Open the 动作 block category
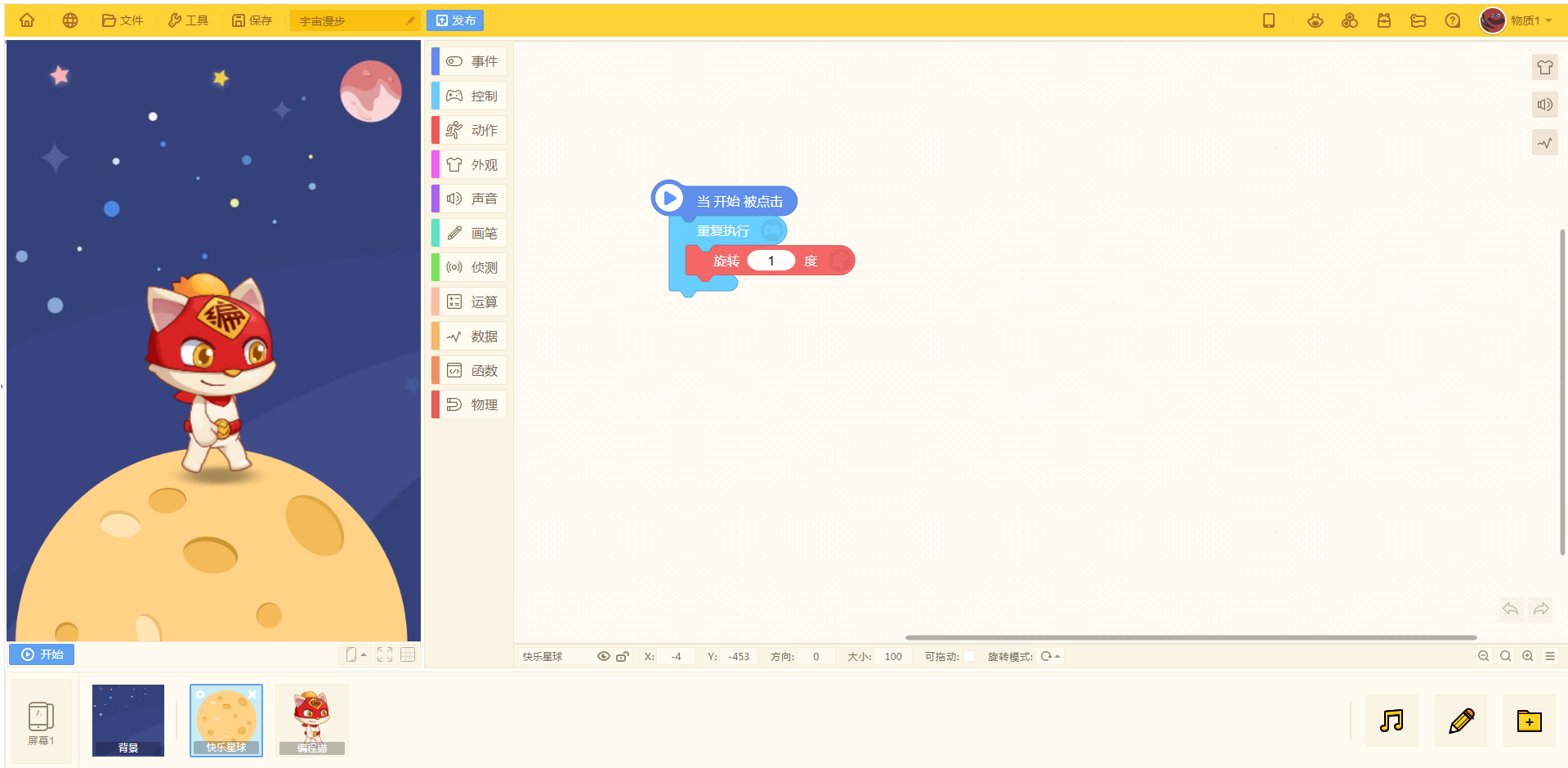Viewport: 1568px width, 768px height. click(469, 130)
